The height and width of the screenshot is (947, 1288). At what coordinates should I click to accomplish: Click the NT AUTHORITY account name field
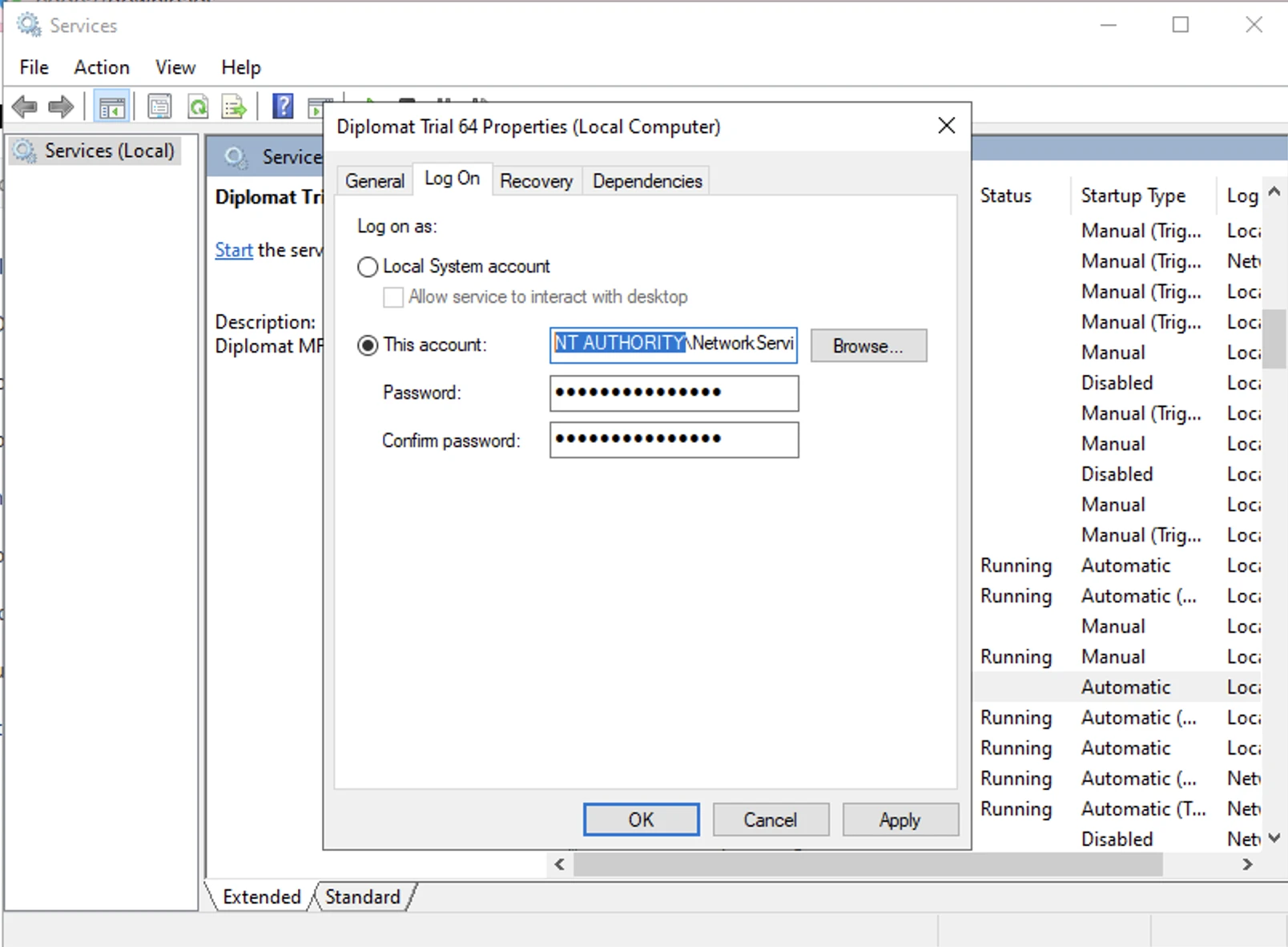point(674,345)
